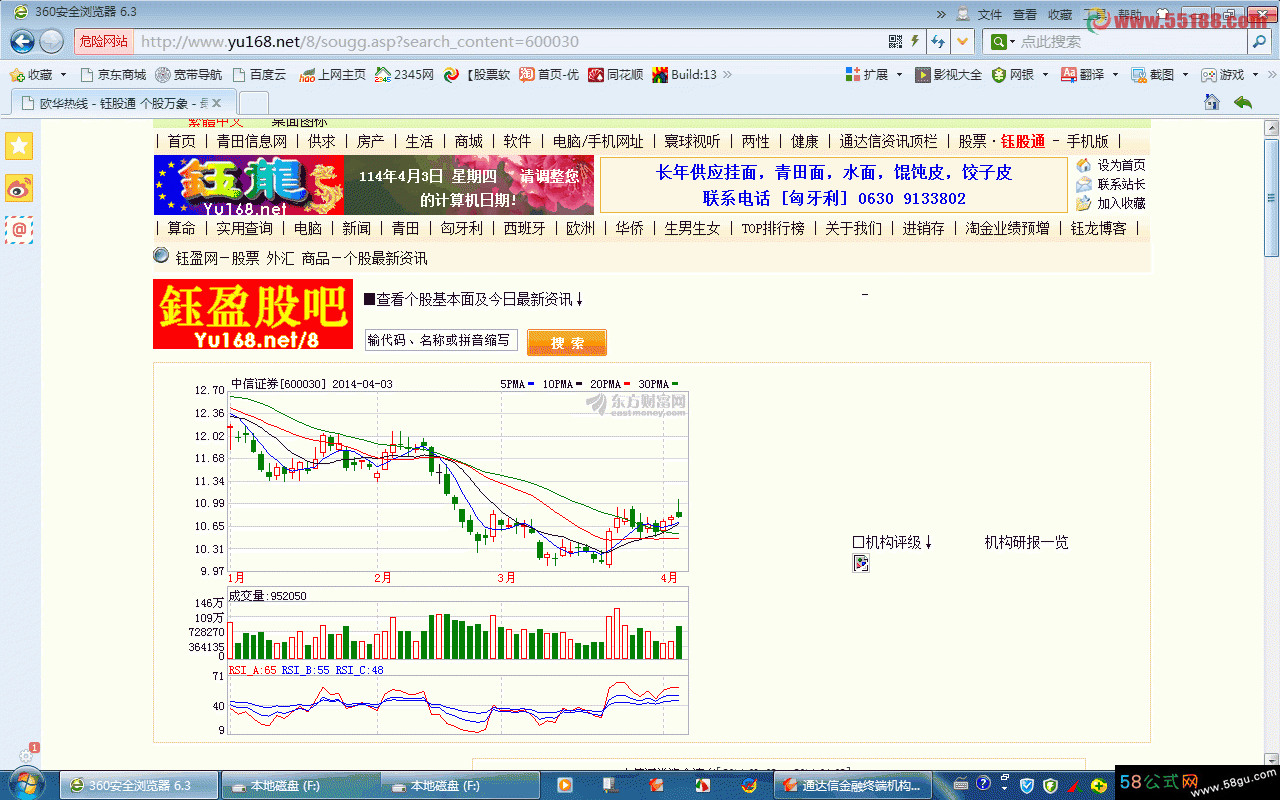
Task: Open the yellow star favorites sidebar icon
Action: [19, 145]
